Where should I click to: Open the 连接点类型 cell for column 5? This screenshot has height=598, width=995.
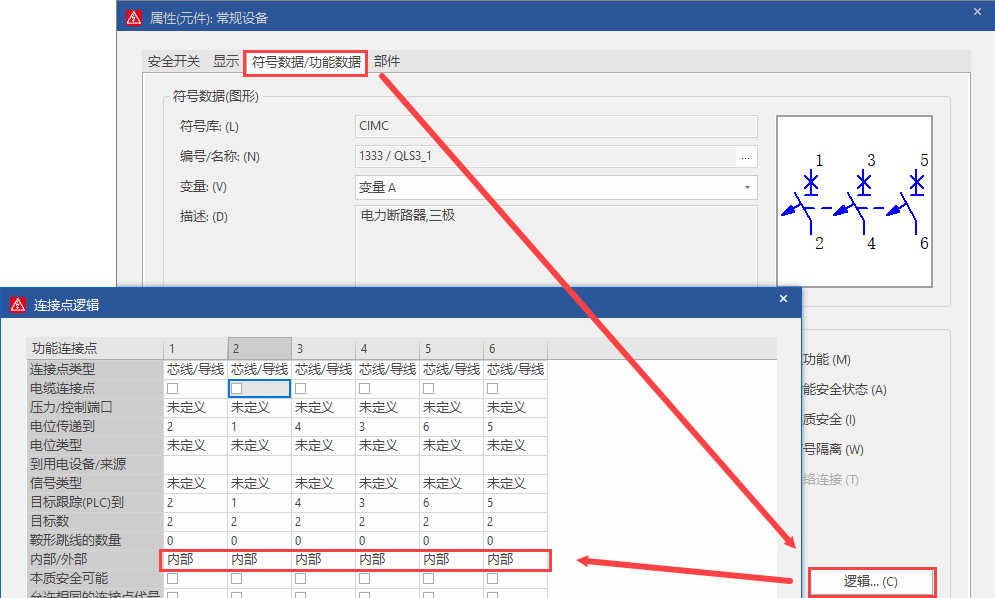(451, 369)
